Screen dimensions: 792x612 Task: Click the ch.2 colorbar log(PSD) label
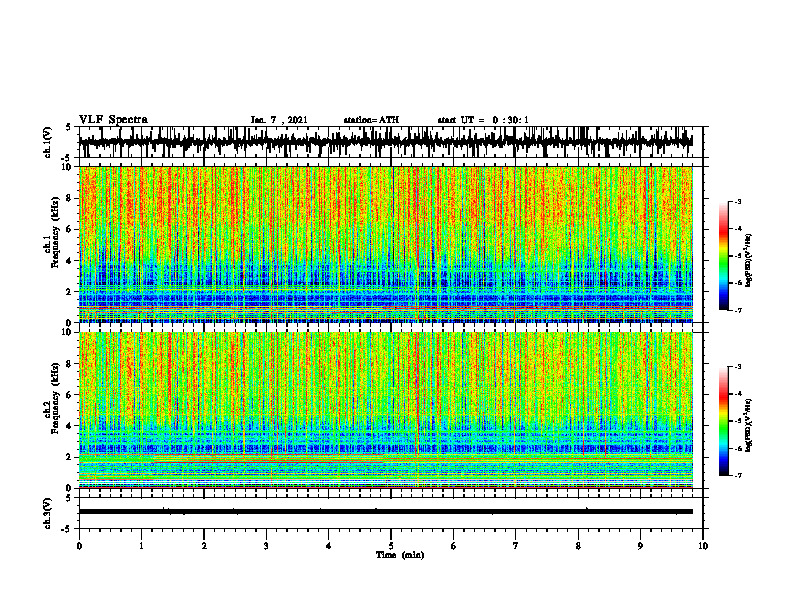click(x=749, y=425)
